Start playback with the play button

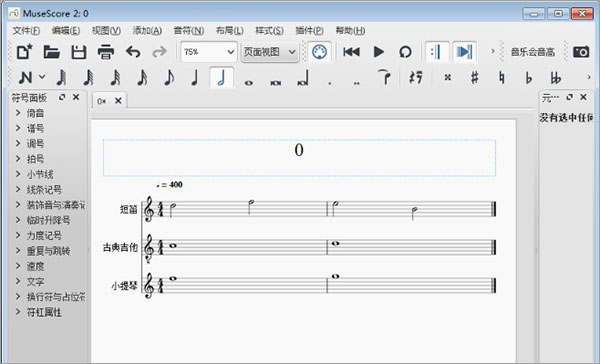[378, 52]
